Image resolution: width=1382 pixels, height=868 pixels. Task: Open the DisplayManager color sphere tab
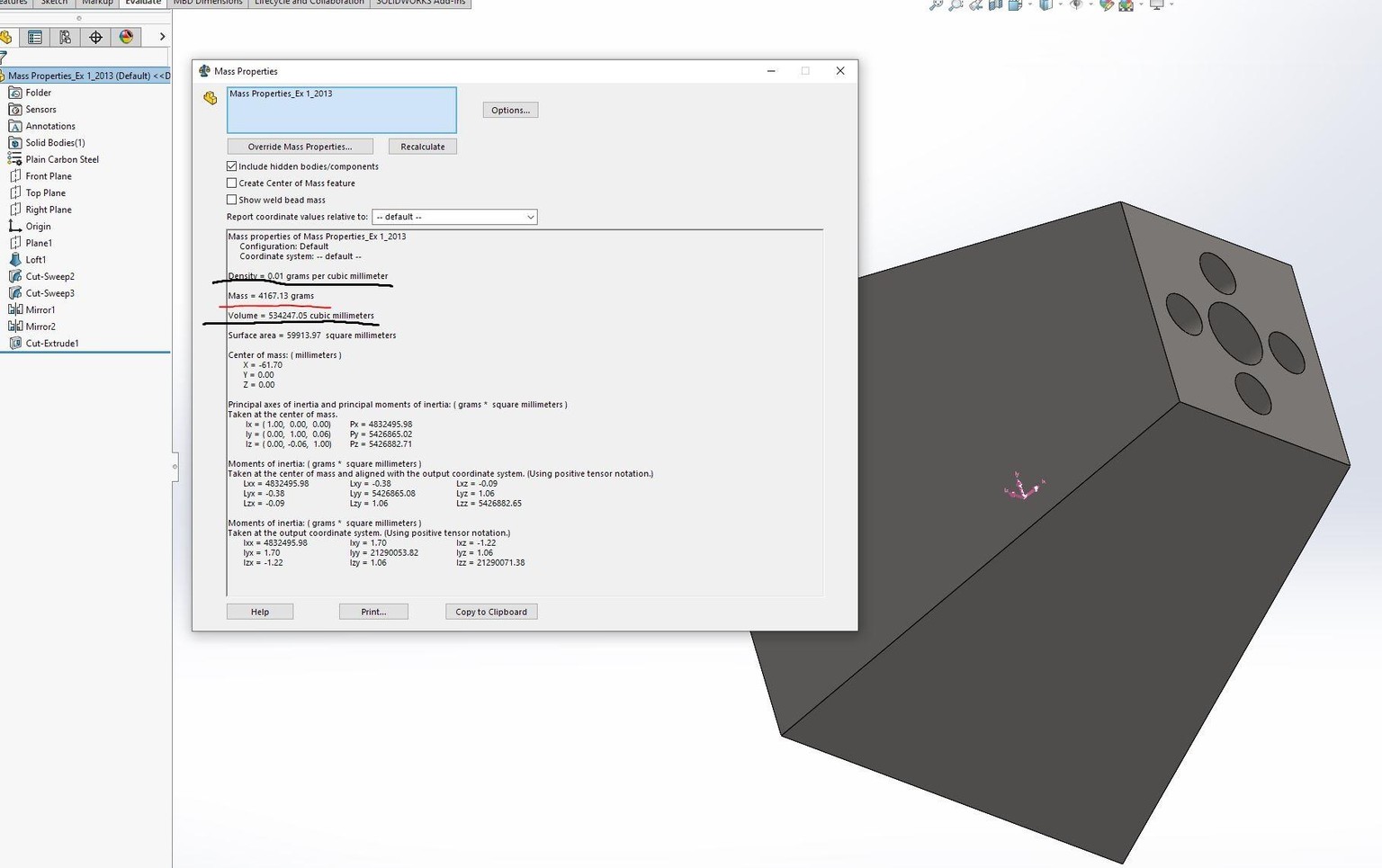126,37
